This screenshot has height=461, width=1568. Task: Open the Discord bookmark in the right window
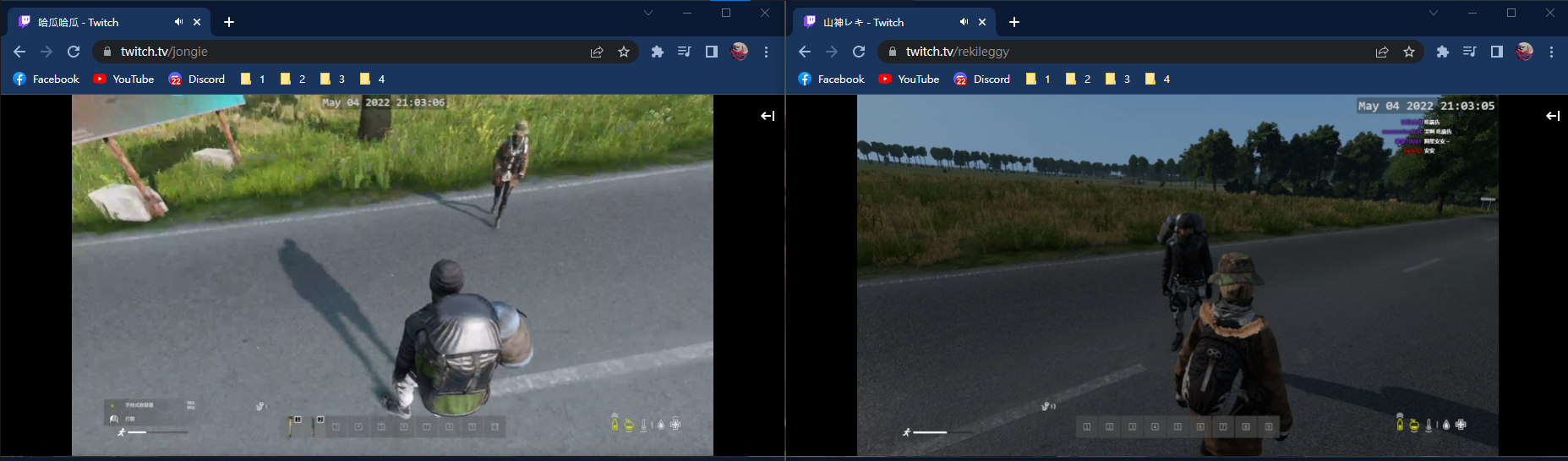(x=982, y=79)
